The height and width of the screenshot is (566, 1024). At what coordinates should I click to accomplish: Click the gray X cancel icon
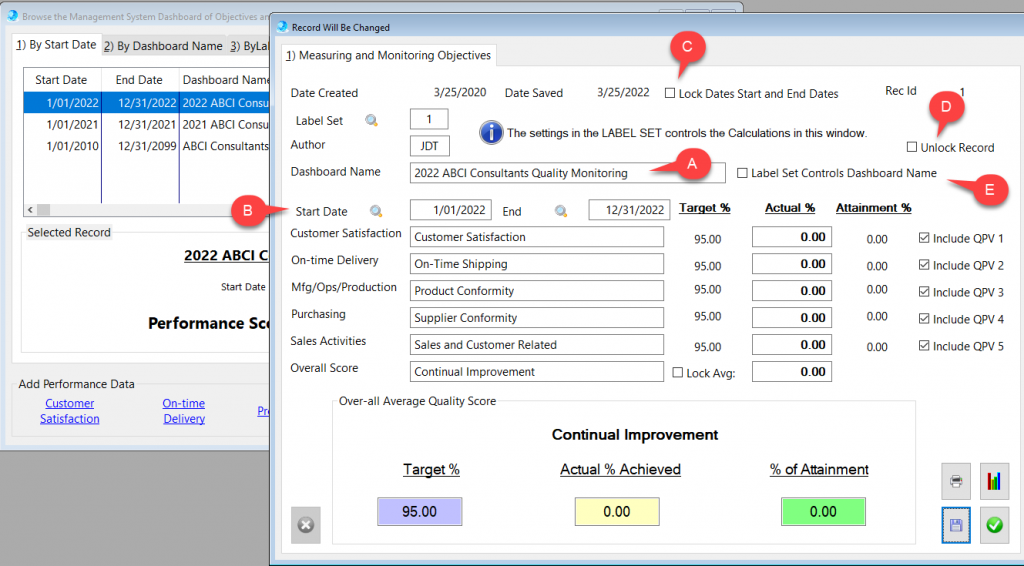click(x=306, y=525)
